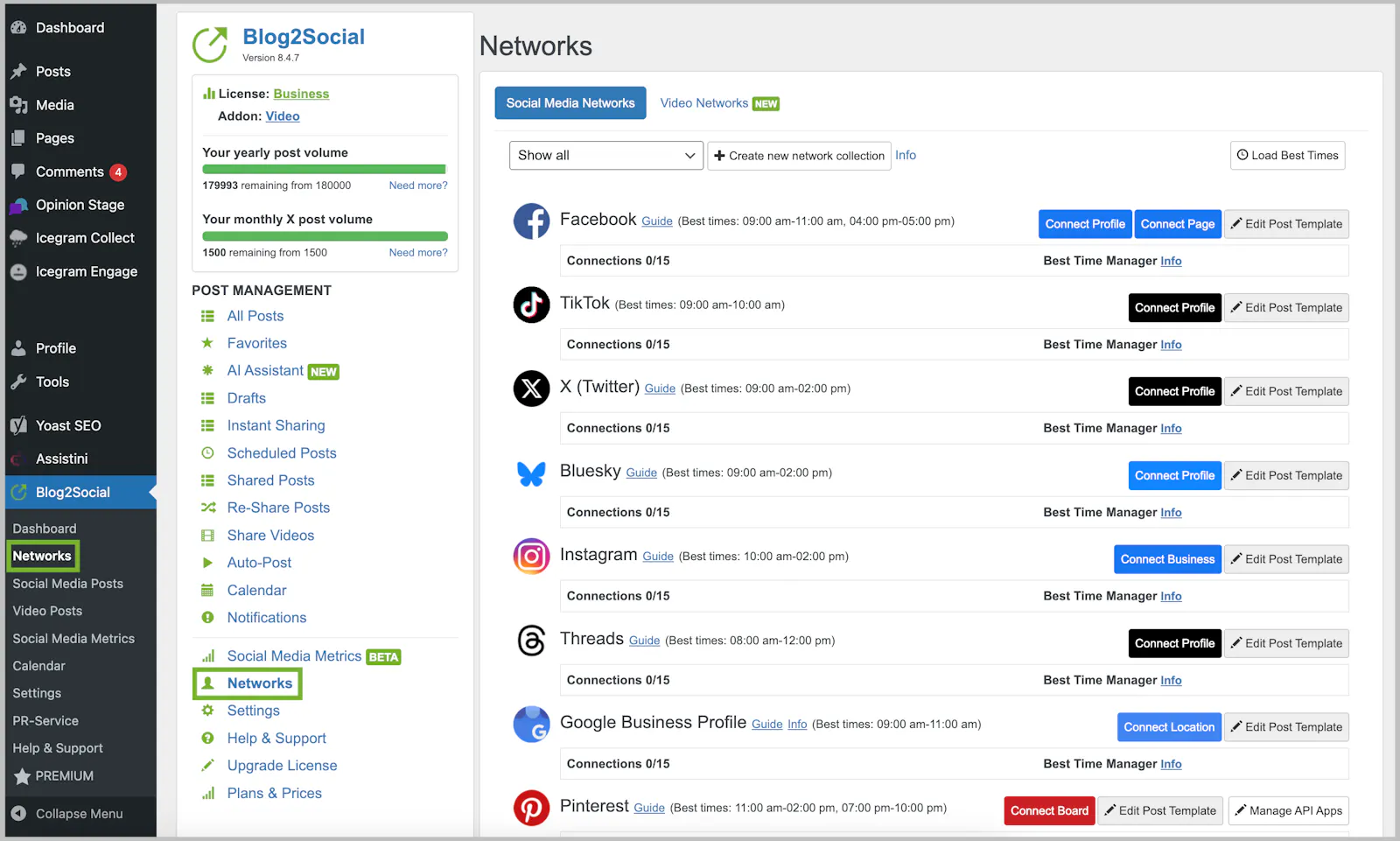Click the Auto-Post play icon
Screen dimensions: 1400x841
[207, 563]
